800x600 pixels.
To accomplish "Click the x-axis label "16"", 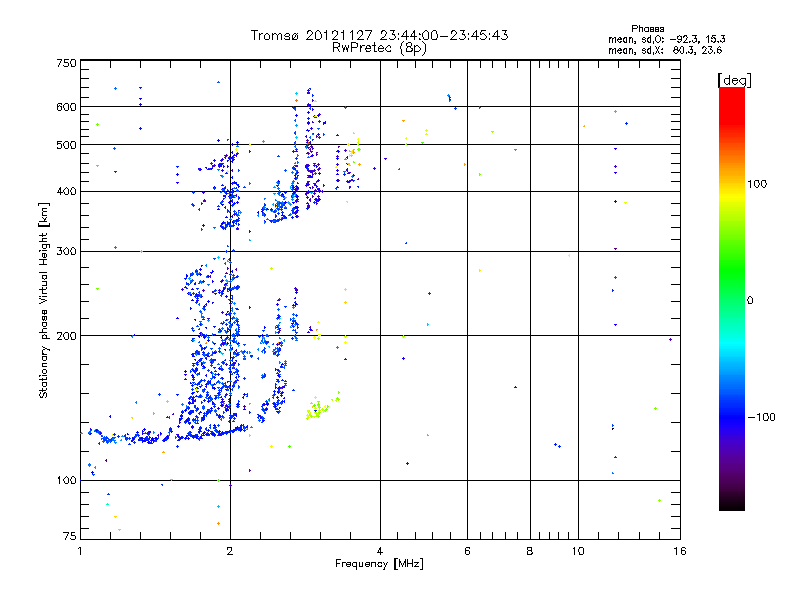I will point(680,551).
